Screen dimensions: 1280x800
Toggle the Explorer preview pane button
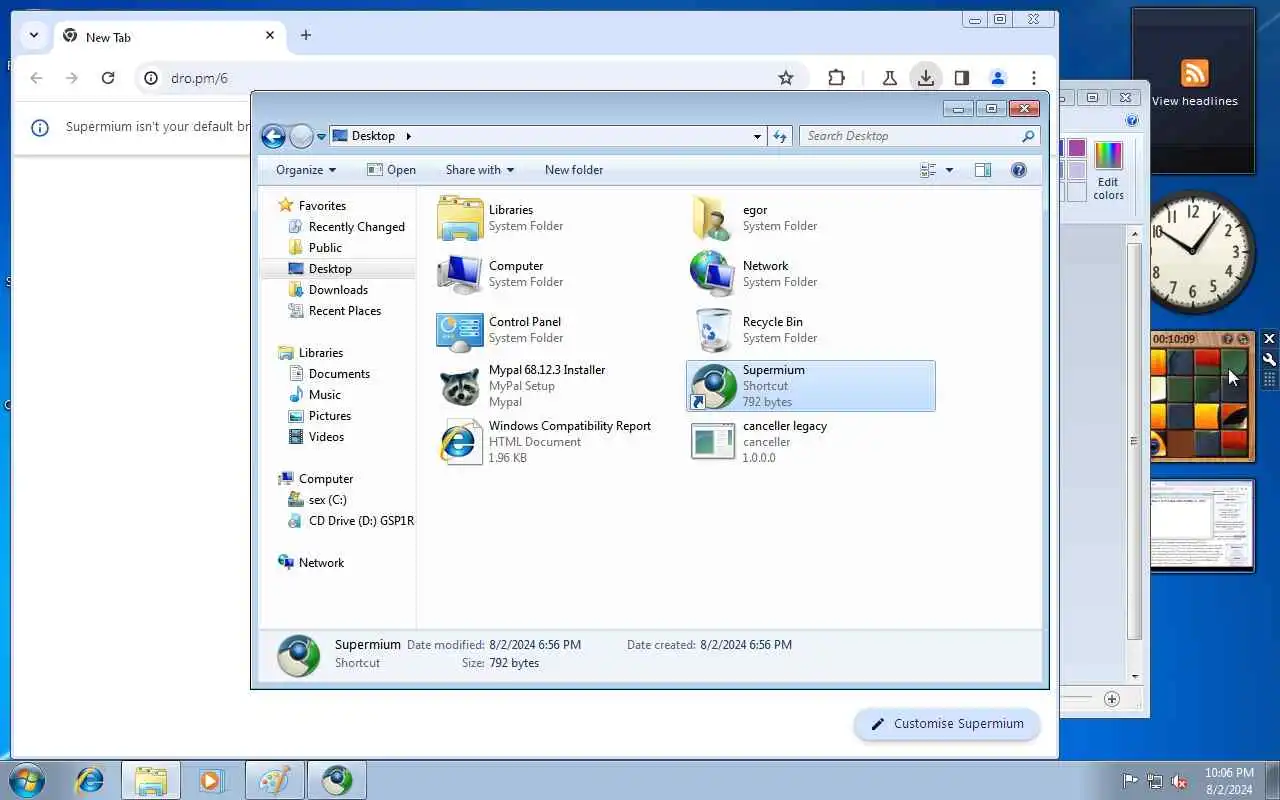(x=983, y=170)
